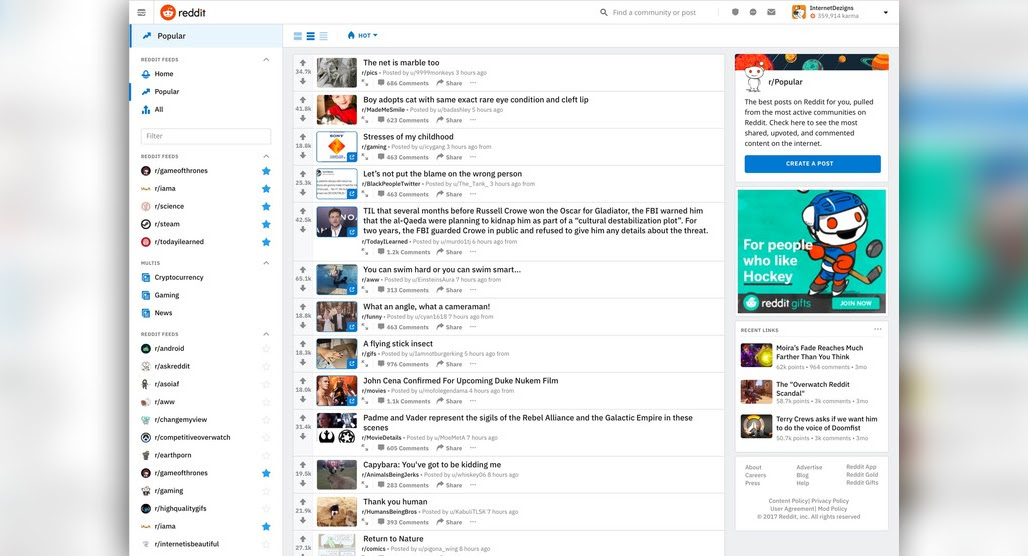
Task: Unfavorite r/iama in top favorites list
Action: [x=266, y=189]
